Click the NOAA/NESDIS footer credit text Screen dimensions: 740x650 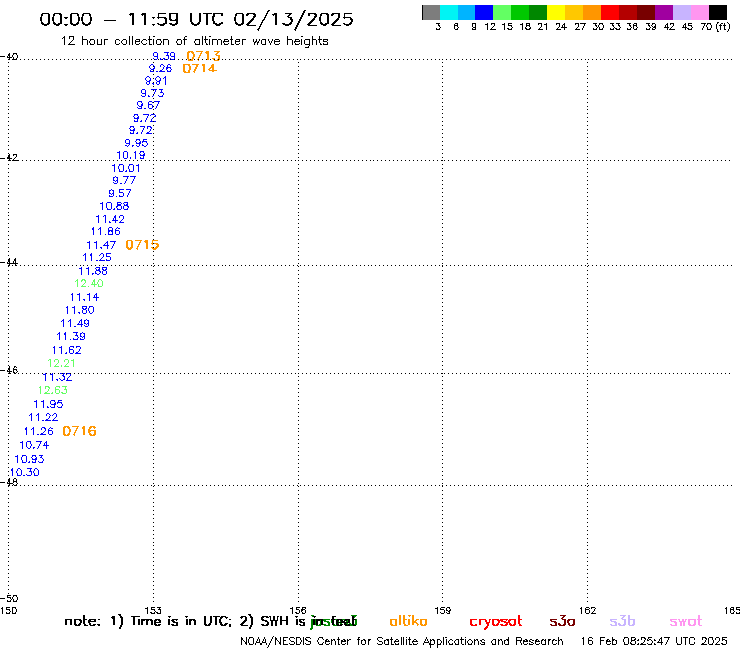click(x=402, y=642)
